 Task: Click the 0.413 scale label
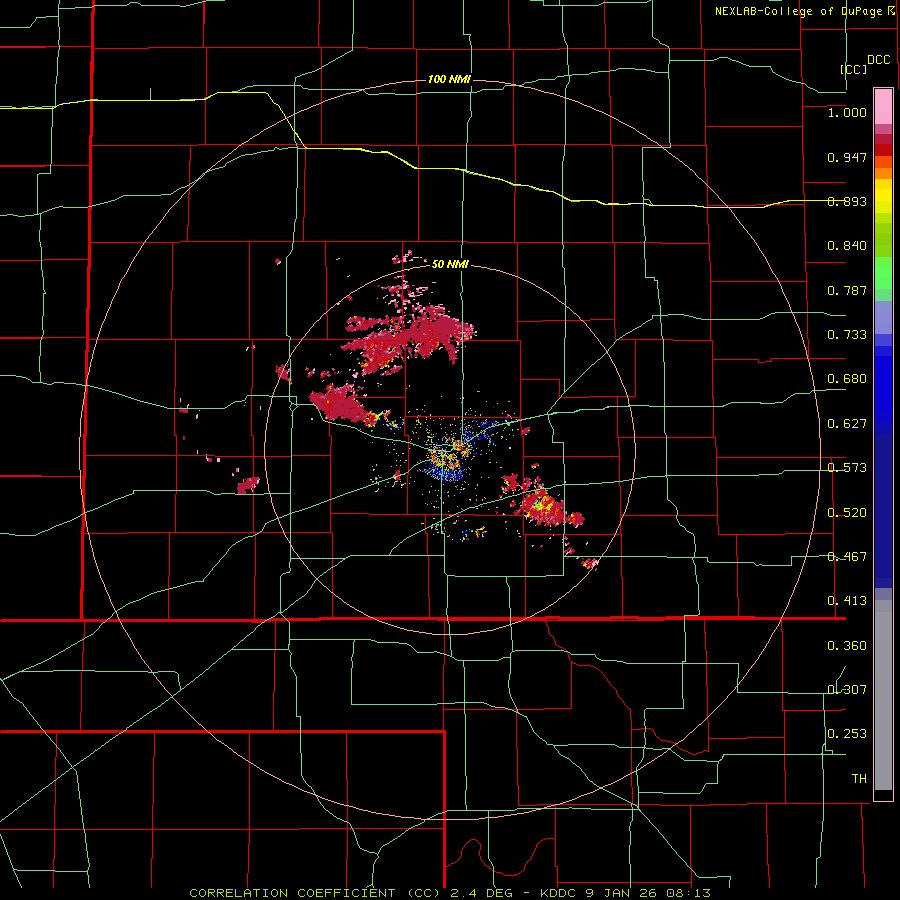coord(847,601)
